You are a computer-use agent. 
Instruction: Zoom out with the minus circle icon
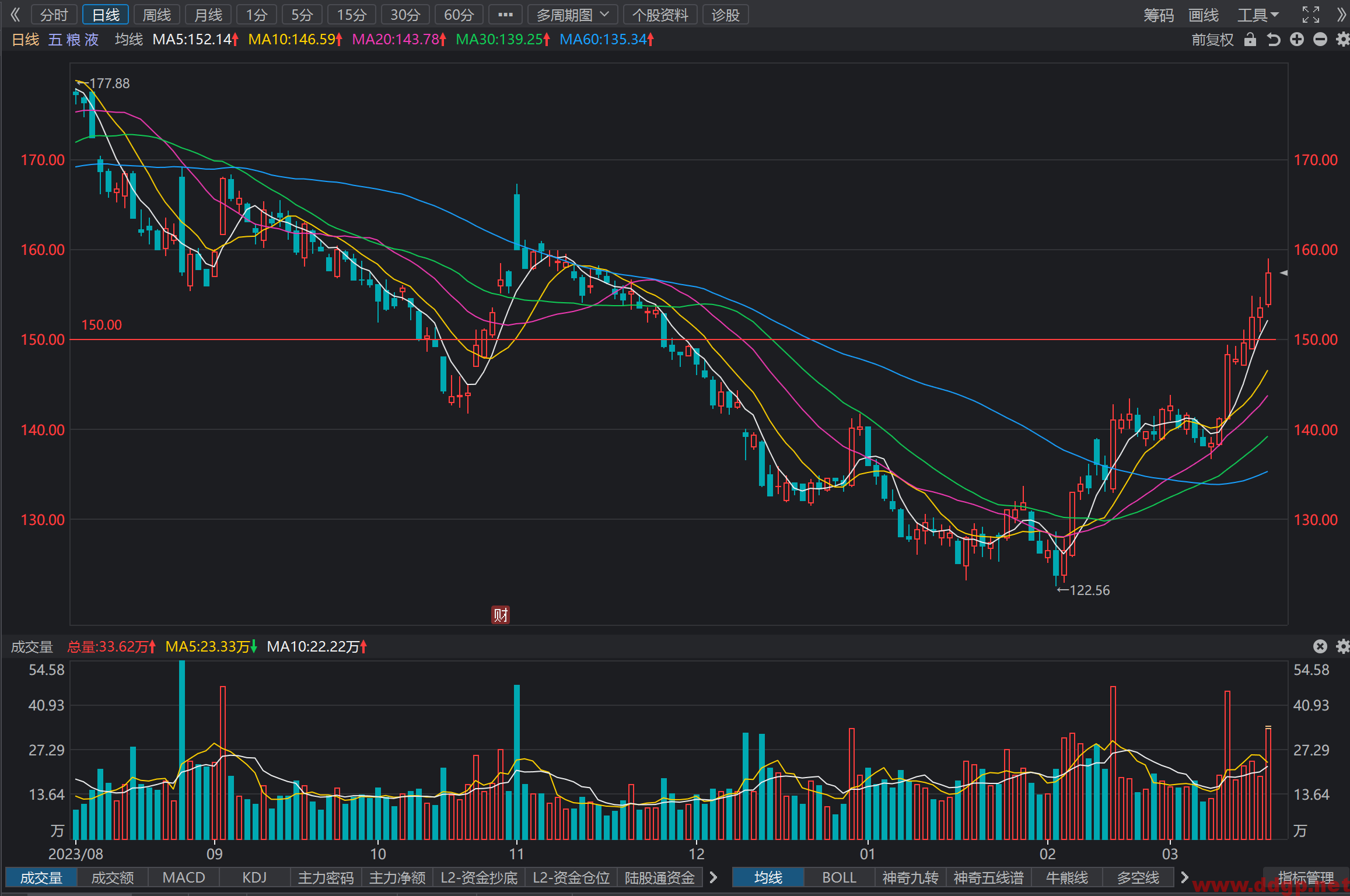[1320, 40]
